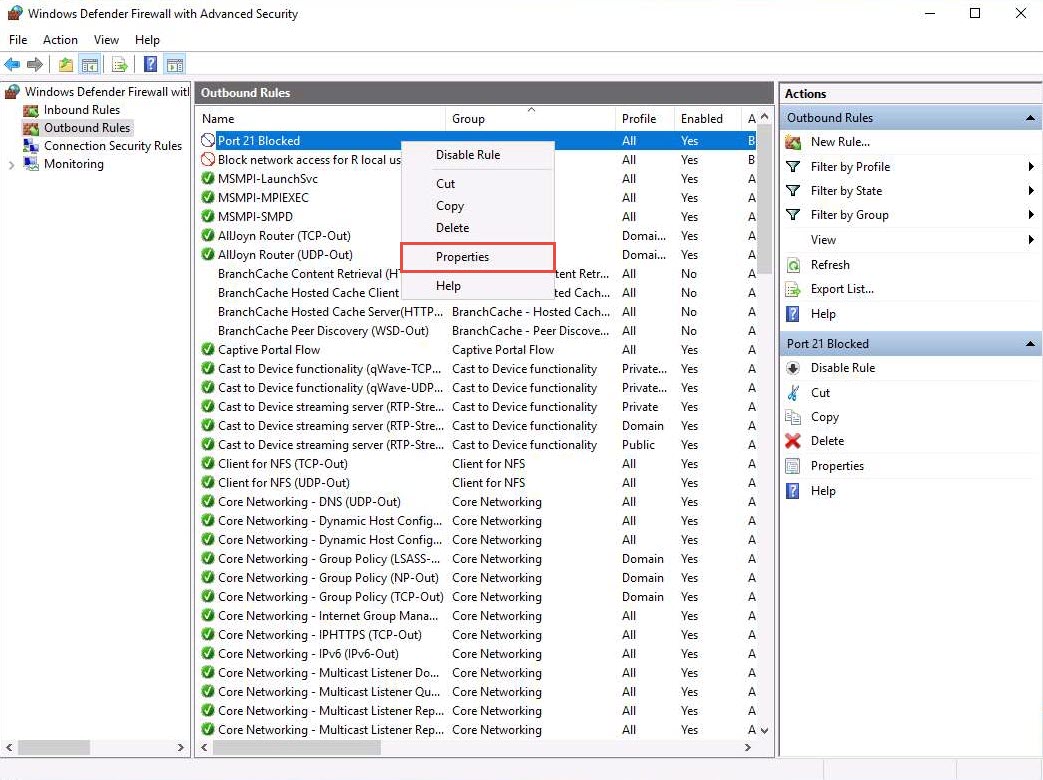Click the Connection Security Rules tree icon

tap(31, 146)
